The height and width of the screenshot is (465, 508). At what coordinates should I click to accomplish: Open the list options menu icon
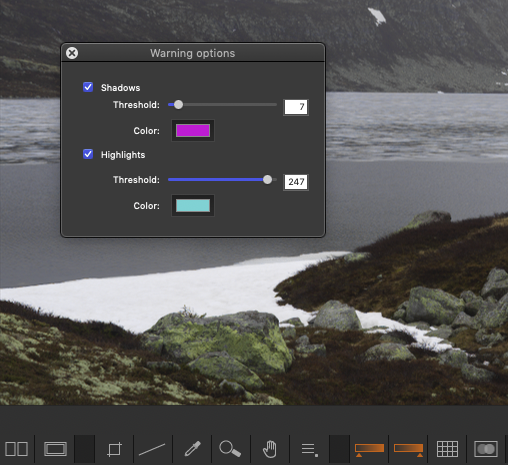tap(309, 449)
